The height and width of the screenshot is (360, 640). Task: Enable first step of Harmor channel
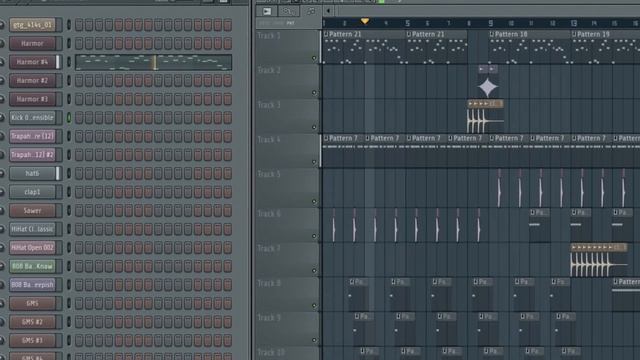point(79,43)
